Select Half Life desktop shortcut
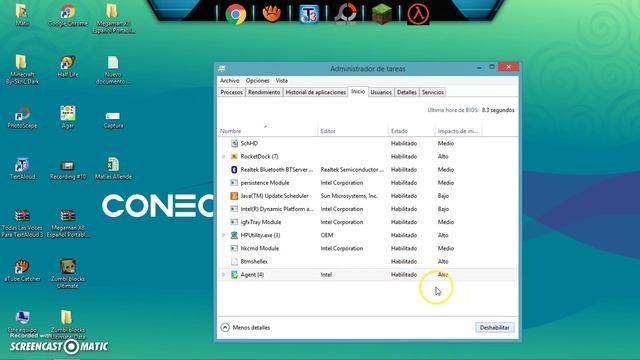The height and width of the screenshot is (360, 640). click(x=68, y=67)
